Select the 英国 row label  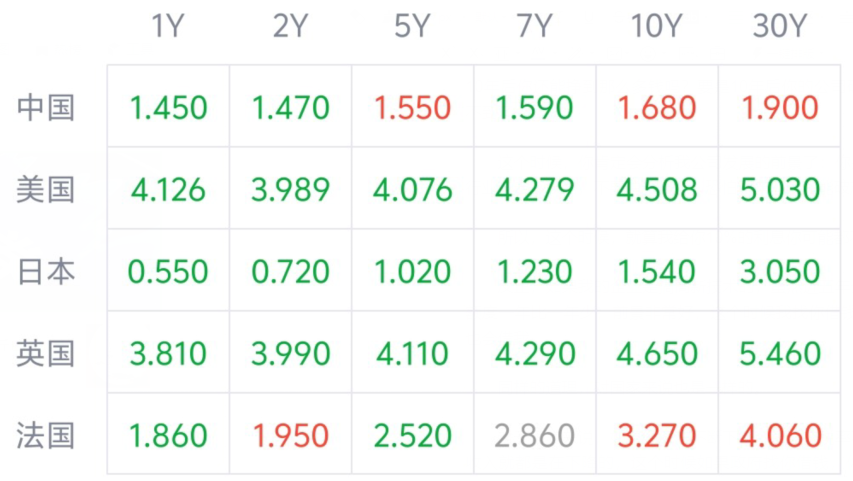point(46,354)
